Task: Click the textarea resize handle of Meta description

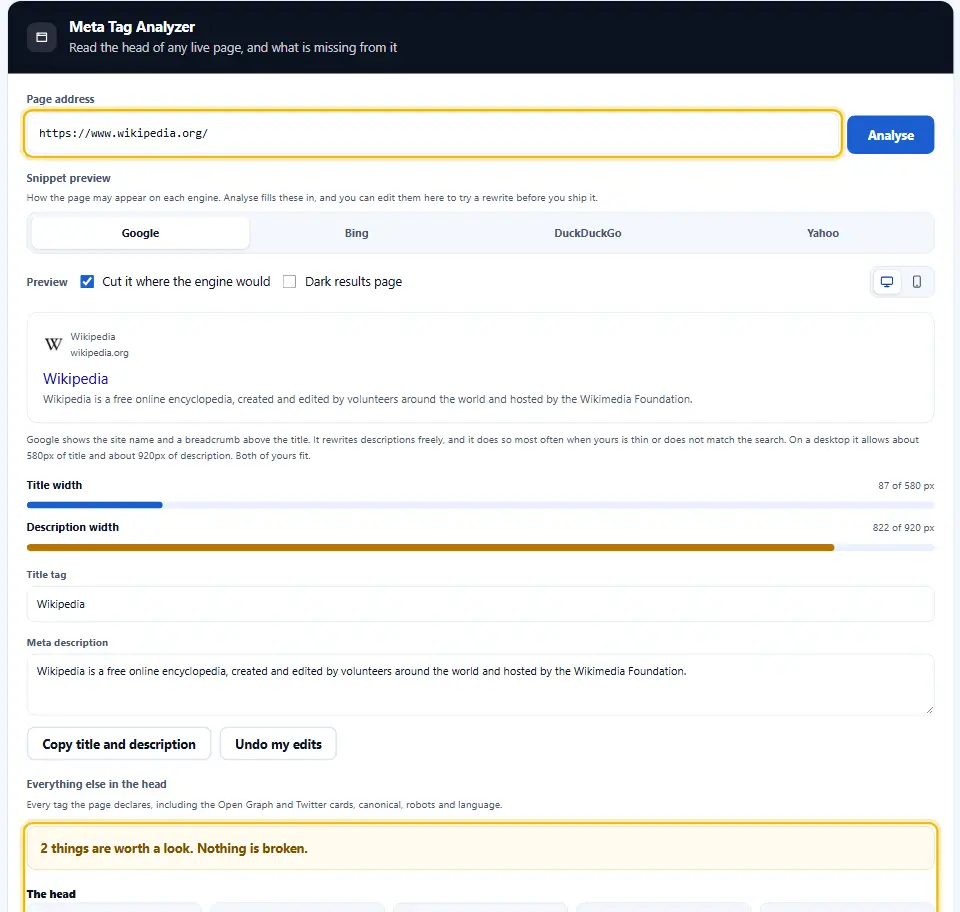Action: point(929,709)
